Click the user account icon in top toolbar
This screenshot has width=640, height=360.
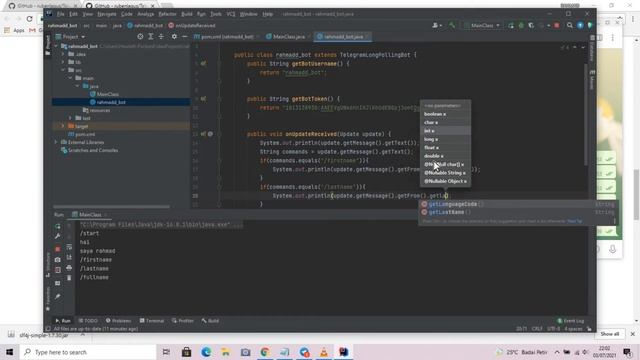pyautogui.click(x=436, y=25)
